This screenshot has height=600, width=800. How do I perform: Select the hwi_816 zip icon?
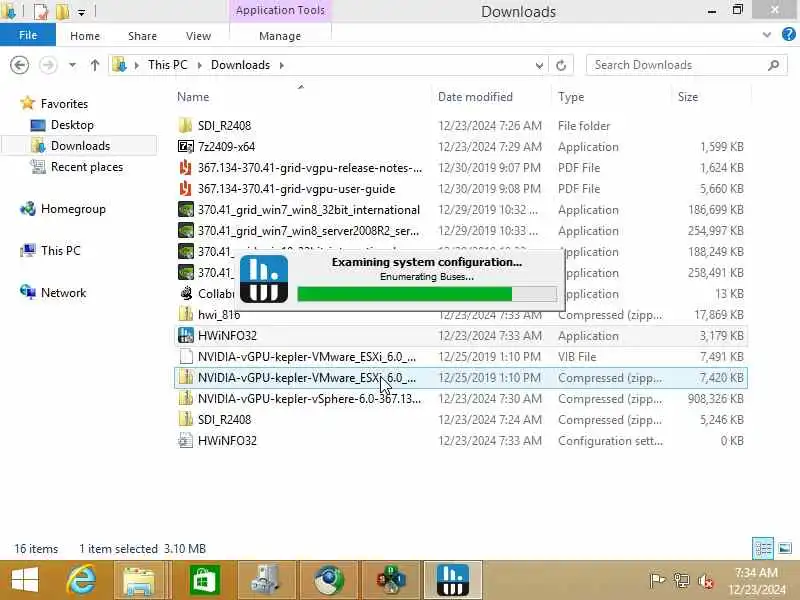(186, 315)
